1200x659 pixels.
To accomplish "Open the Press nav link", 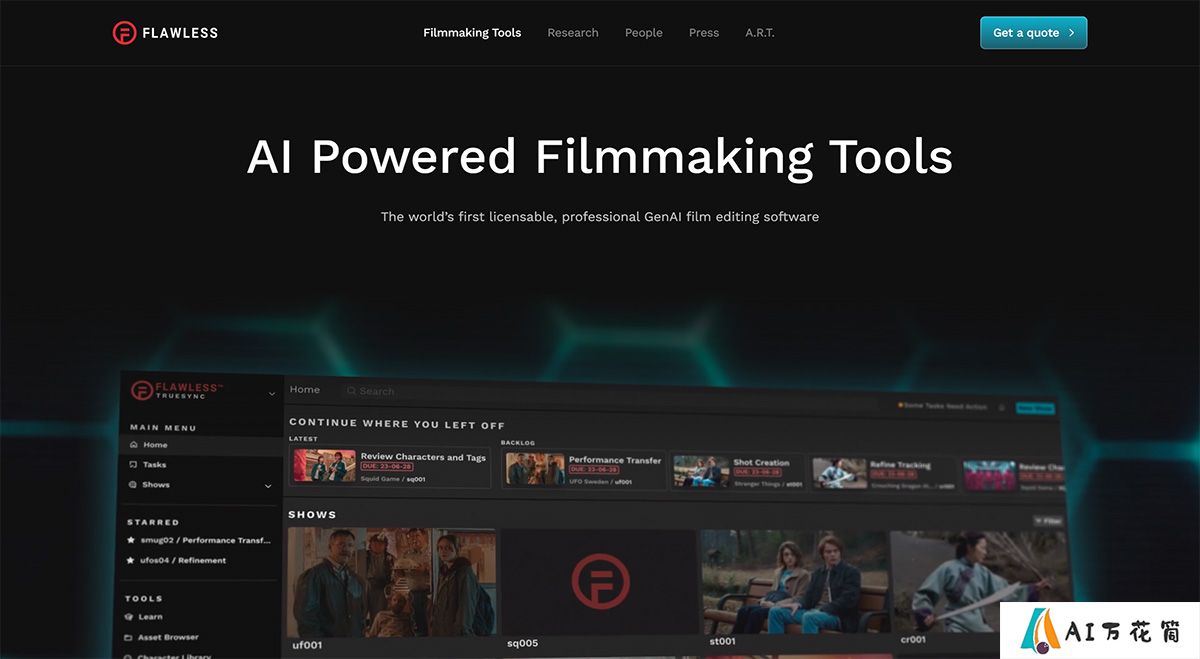I will 704,33.
